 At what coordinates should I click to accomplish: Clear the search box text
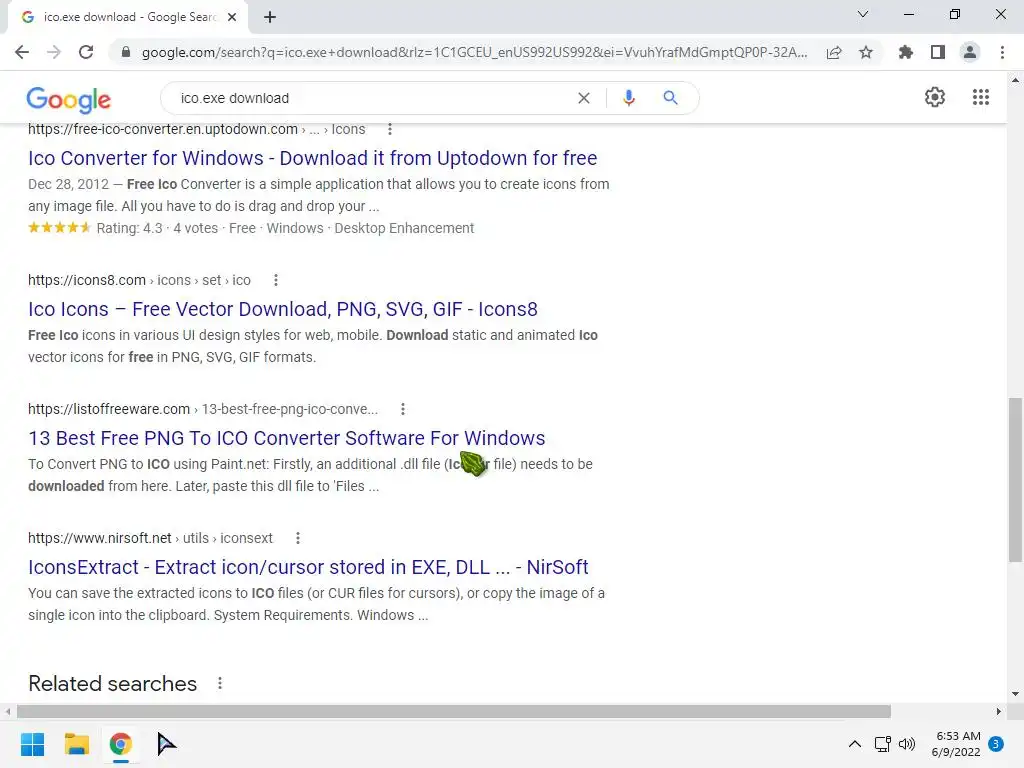tap(584, 98)
